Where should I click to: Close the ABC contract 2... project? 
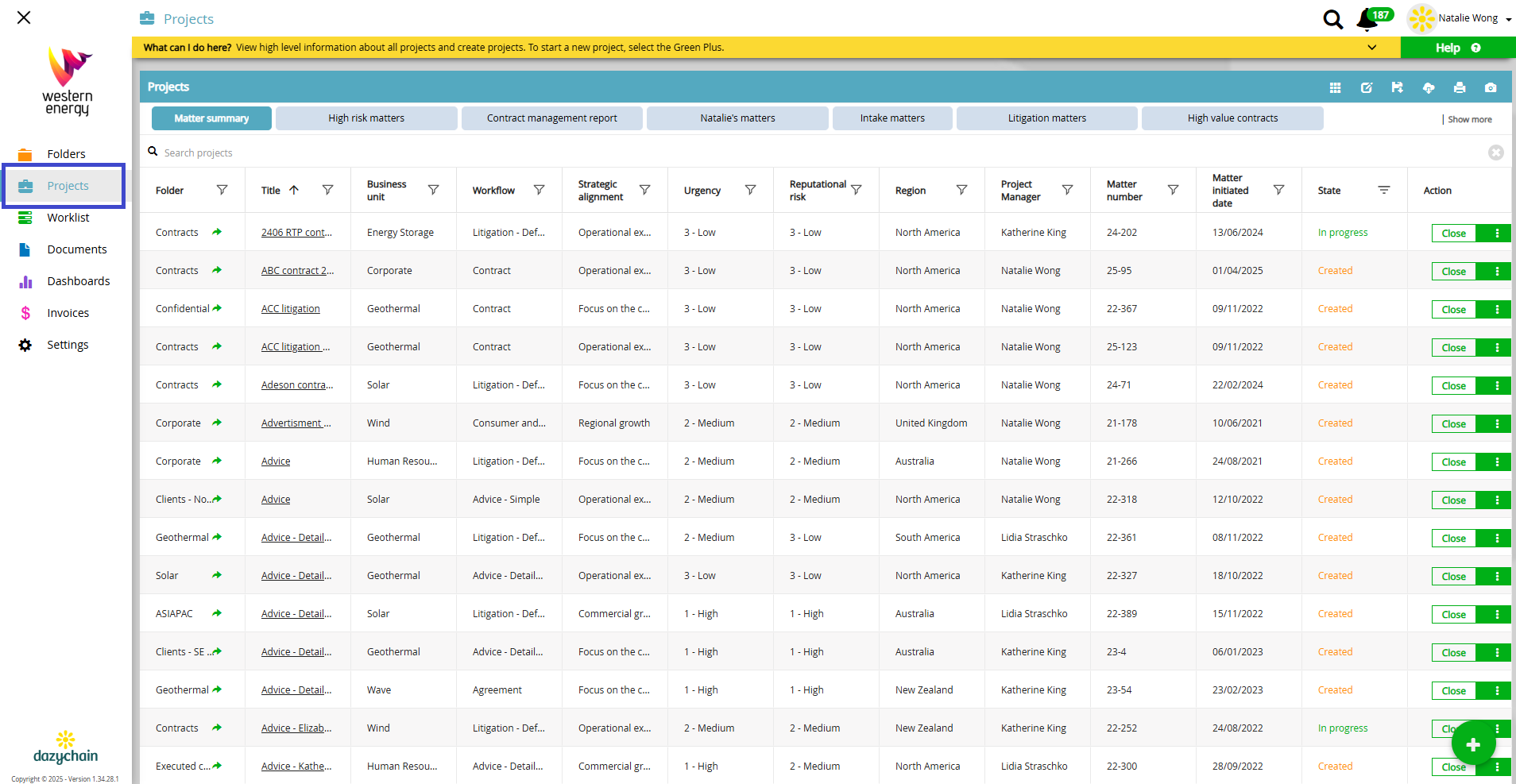click(x=1454, y=272)
